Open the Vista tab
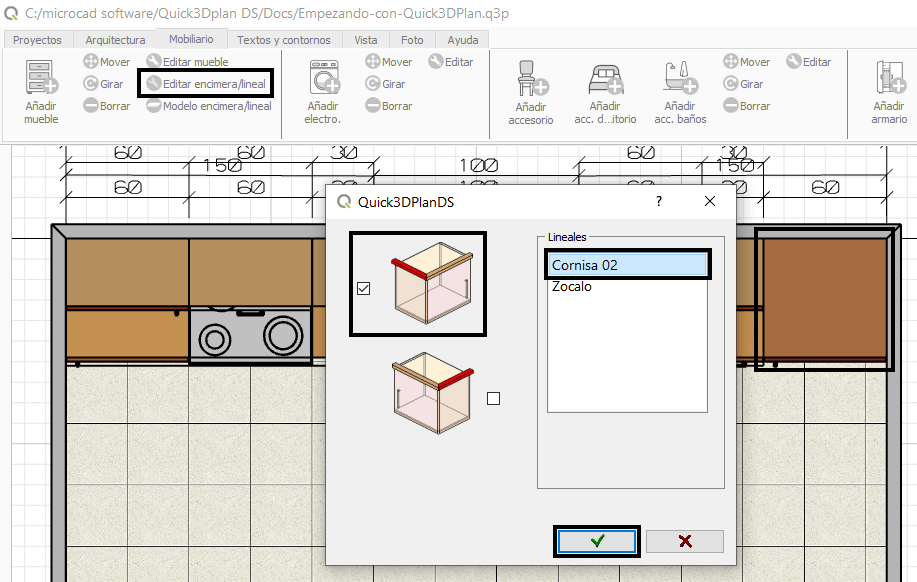 (x=366, y=40)
